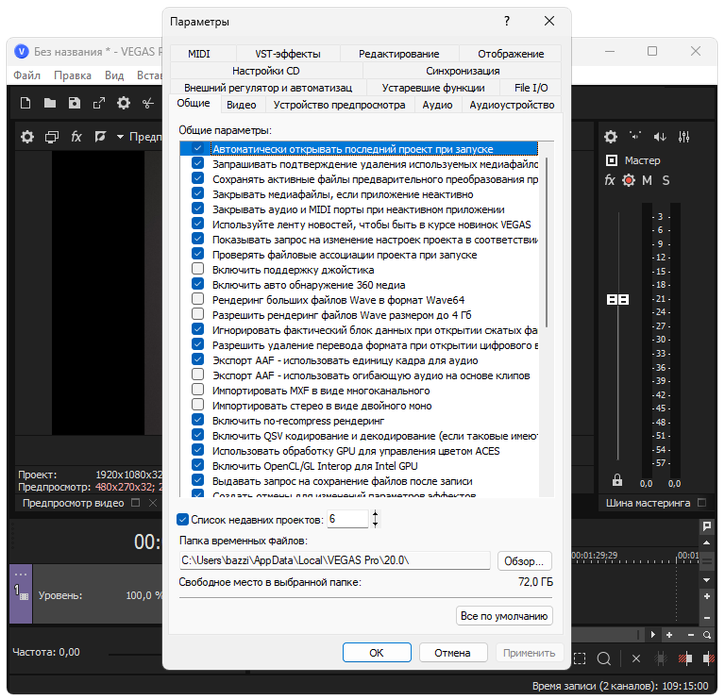Open the Редактирование tab
This screenshot has height=700, width=725.
398,54
